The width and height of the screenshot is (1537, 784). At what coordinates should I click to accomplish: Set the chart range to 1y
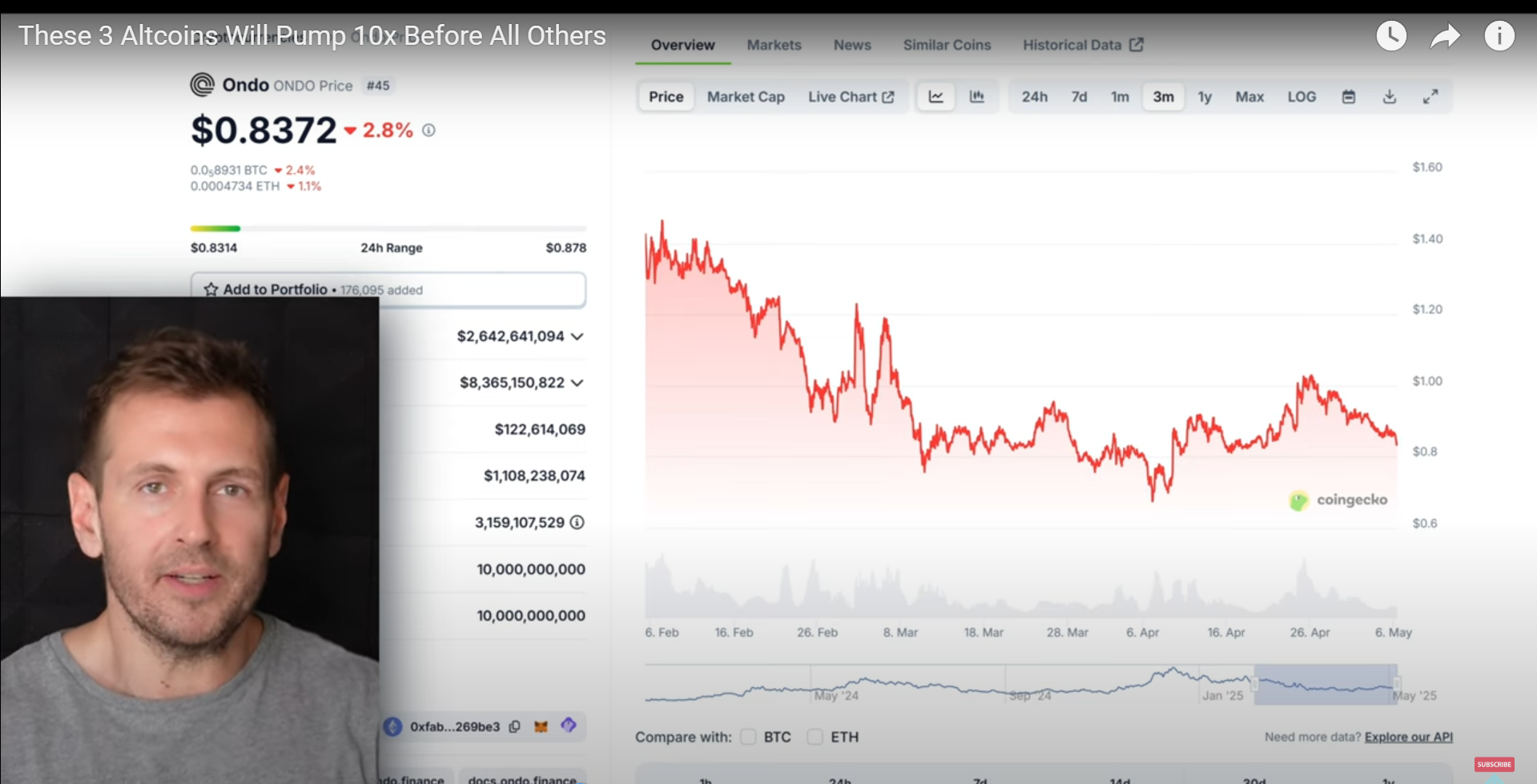point(1205,97)
